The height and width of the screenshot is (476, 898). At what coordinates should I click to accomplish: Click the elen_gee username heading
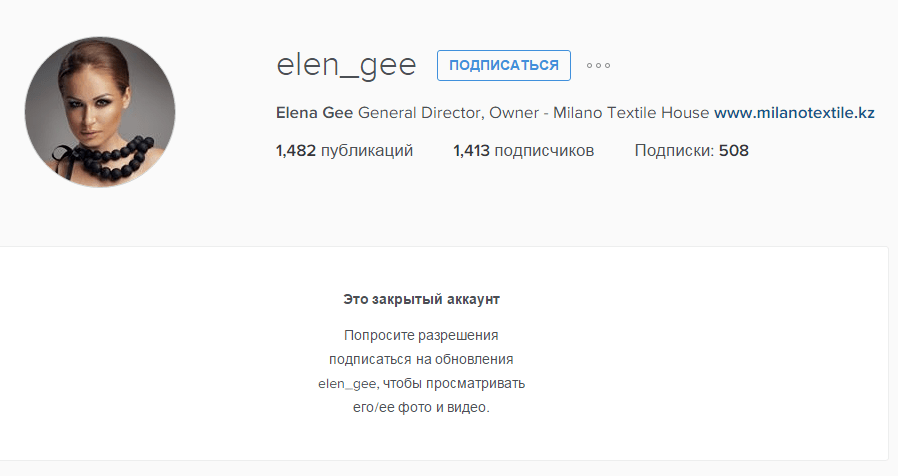pos(346,65)
